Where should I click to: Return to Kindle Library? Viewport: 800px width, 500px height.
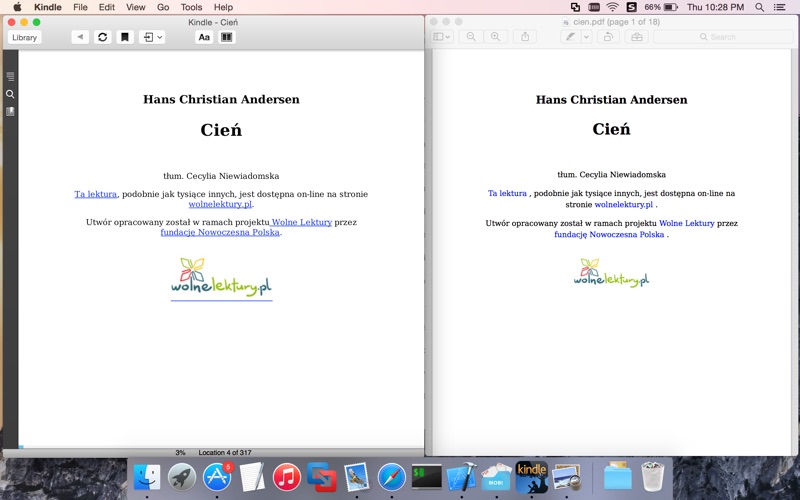[24, 37]
